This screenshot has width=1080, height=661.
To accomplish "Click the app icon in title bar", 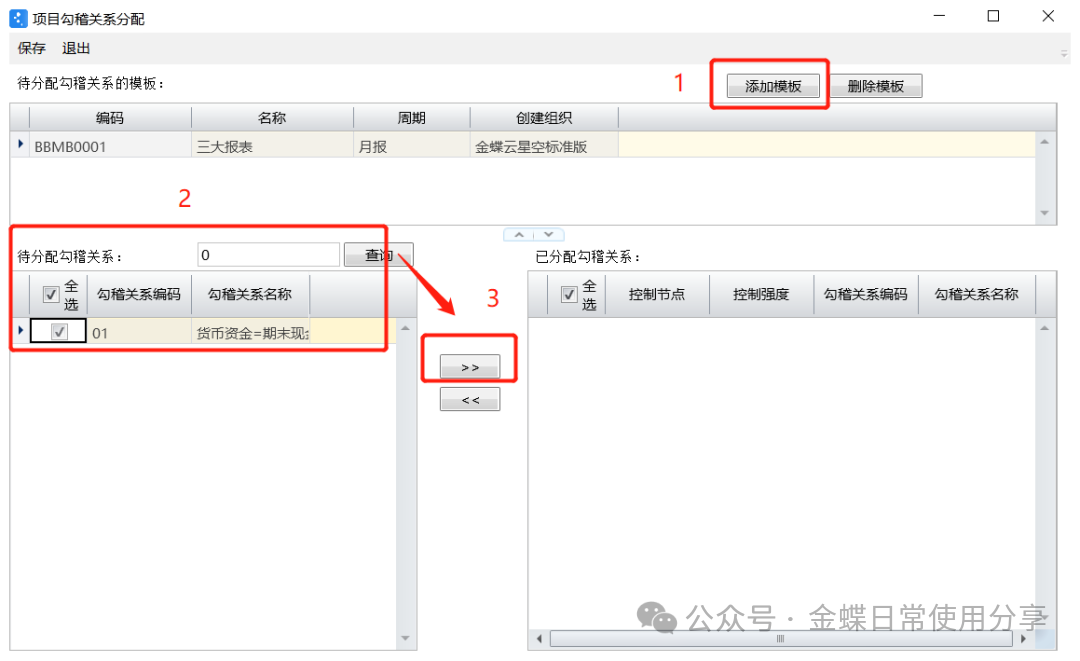I will pyautogui.click(x=18, y=17).
